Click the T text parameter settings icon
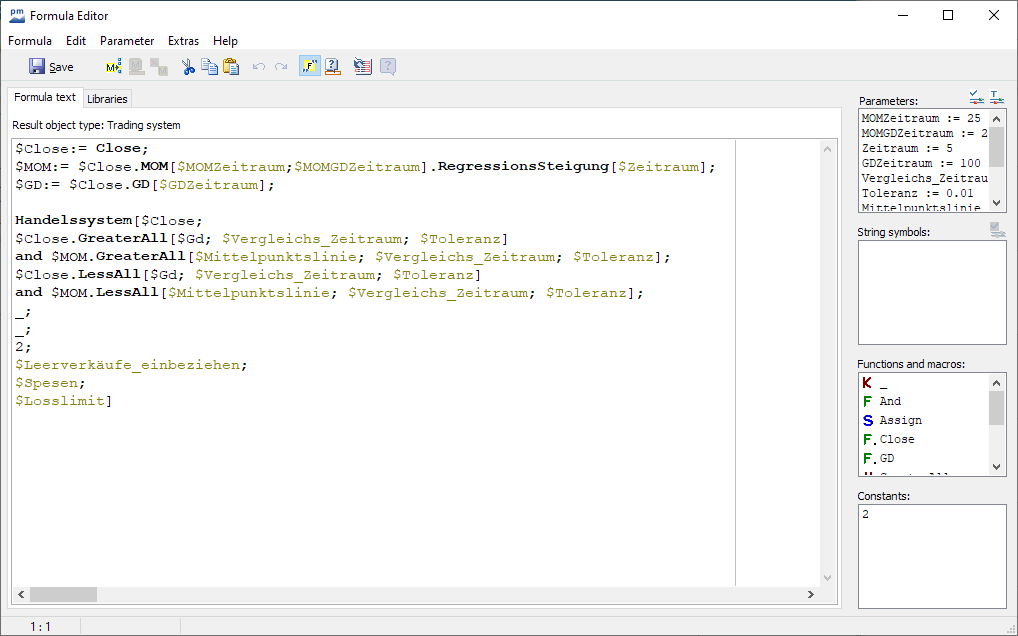The width and height of the screenshot is (1018, 636). [x=996, y=97]
